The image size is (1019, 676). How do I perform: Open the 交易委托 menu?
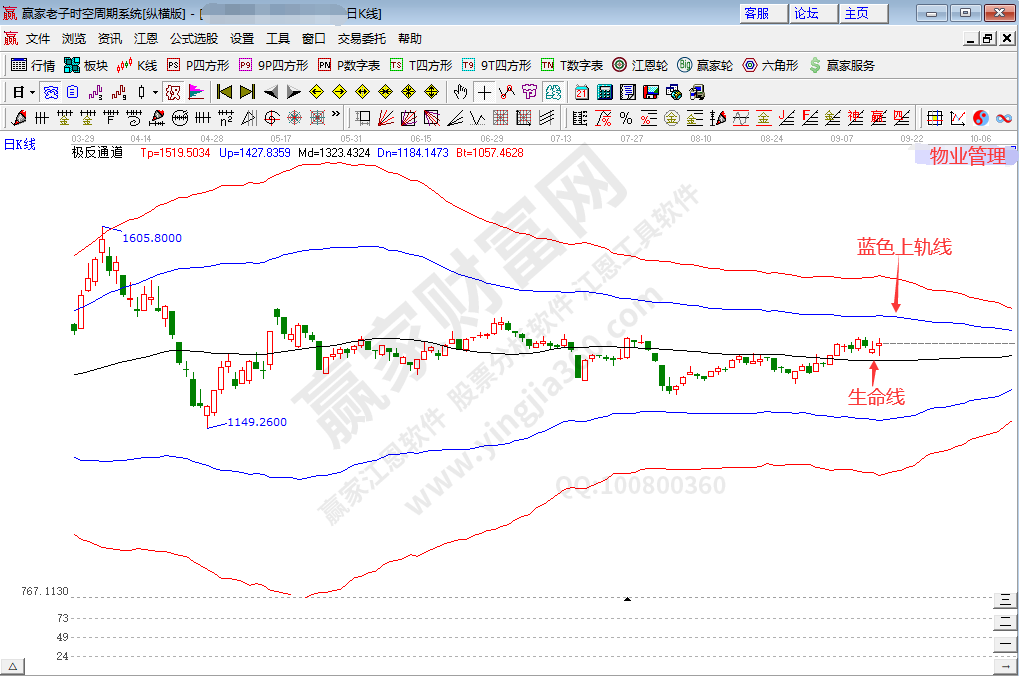click(x=361, y=38)
